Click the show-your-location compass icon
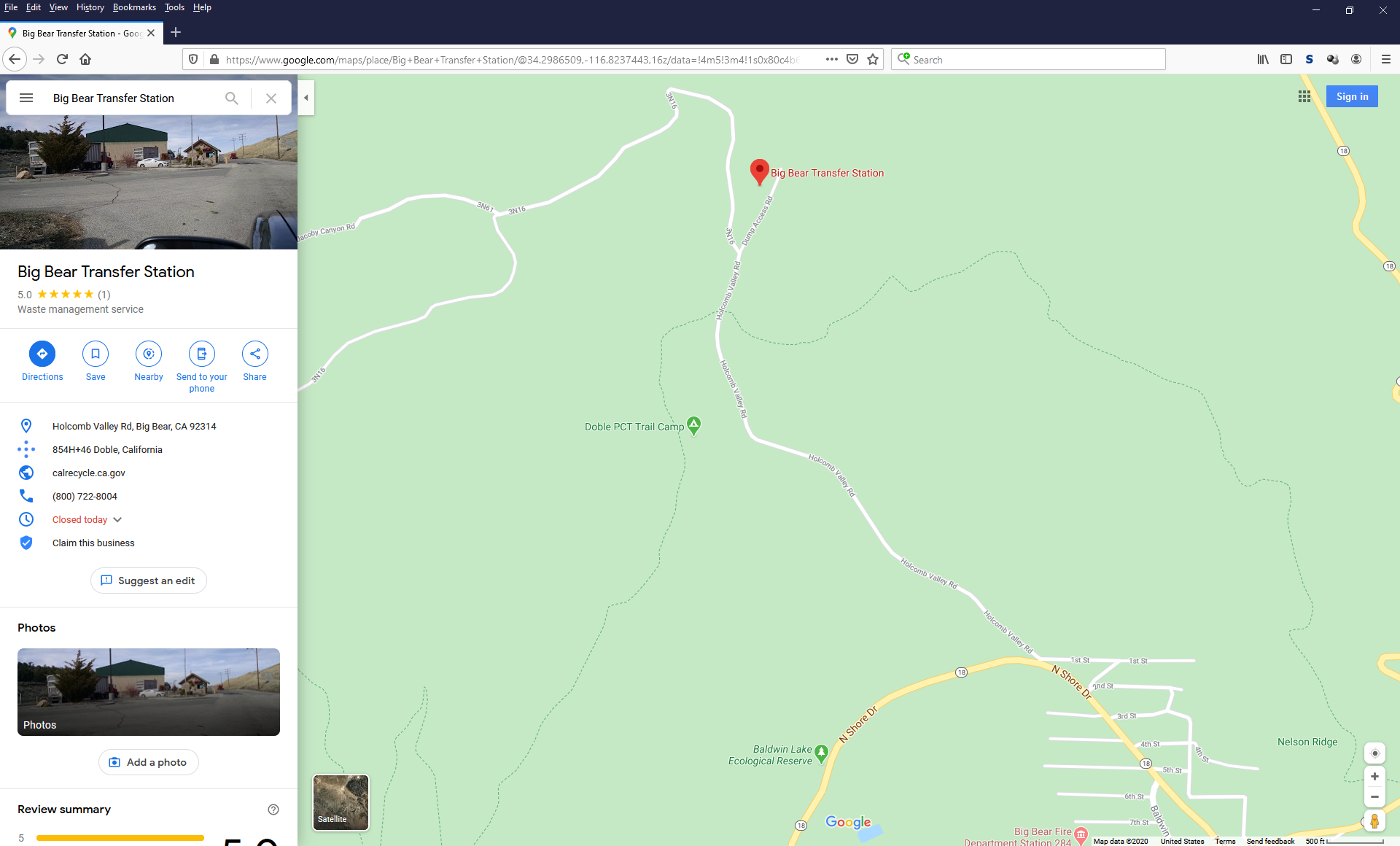Image resolution: width=1400 pixels, height=846 pixels. coord(1374,753)
